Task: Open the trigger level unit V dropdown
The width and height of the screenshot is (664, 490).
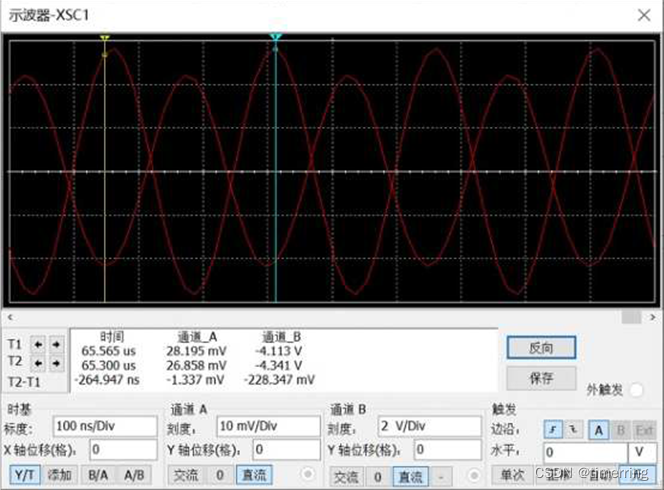Action: [642, 453]
